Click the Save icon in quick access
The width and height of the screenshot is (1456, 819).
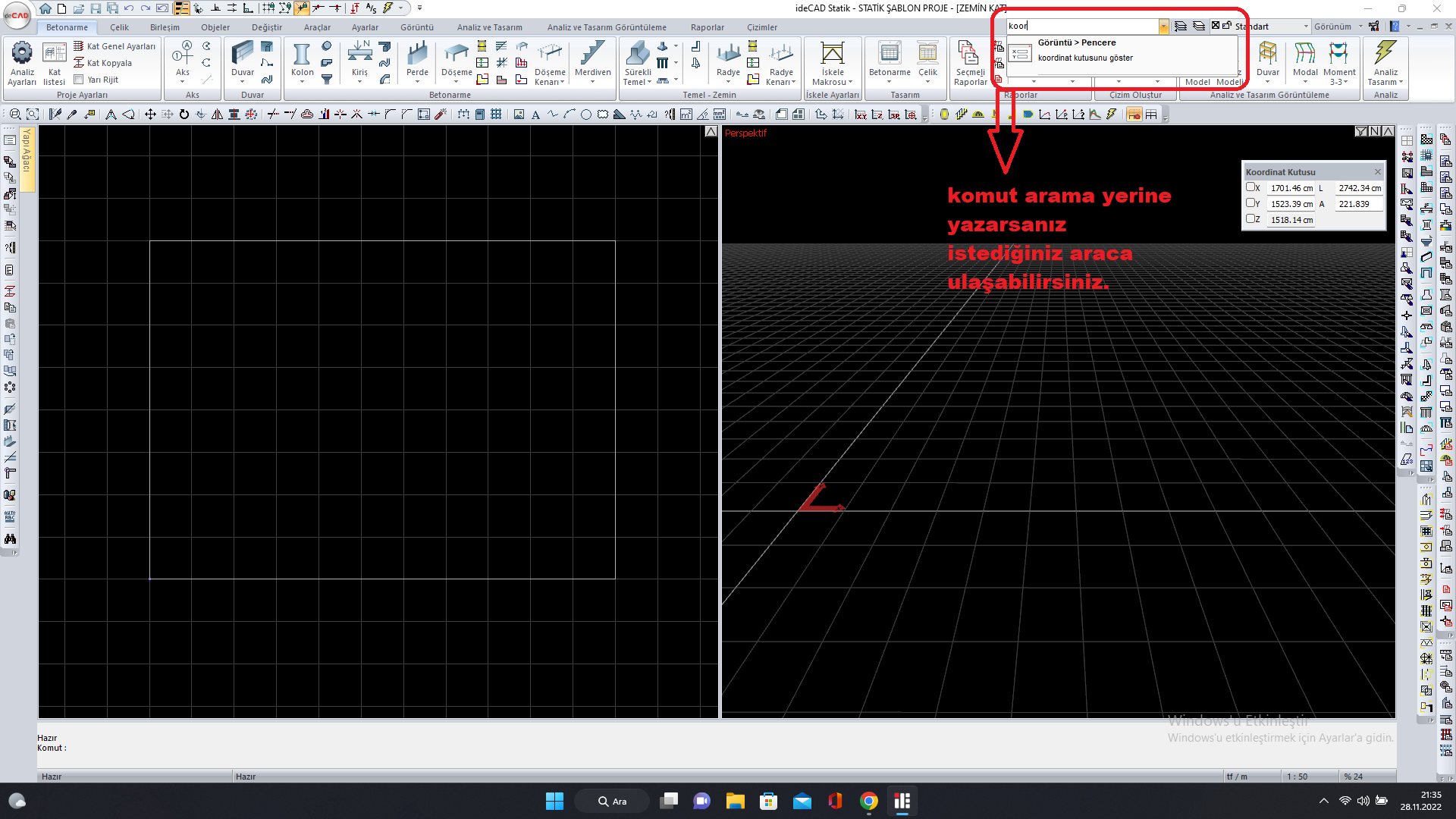96,8
